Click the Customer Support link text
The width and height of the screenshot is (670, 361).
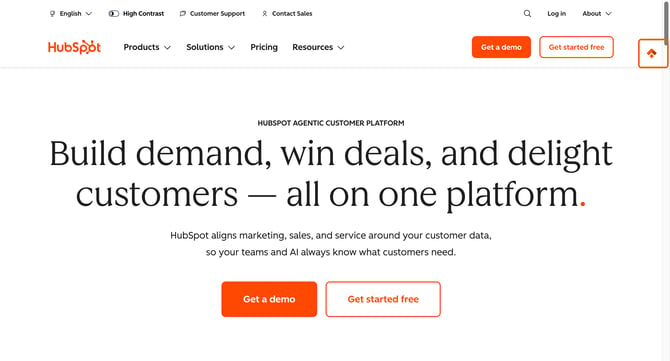(x=217, y=14)
